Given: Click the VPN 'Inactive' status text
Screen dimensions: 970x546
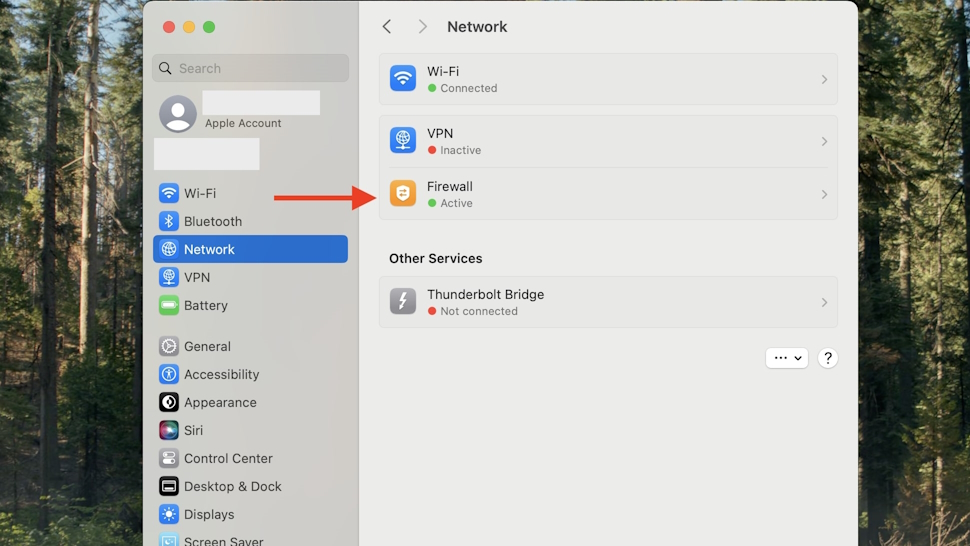Looking at the screenshot, I should click(460, 150).
